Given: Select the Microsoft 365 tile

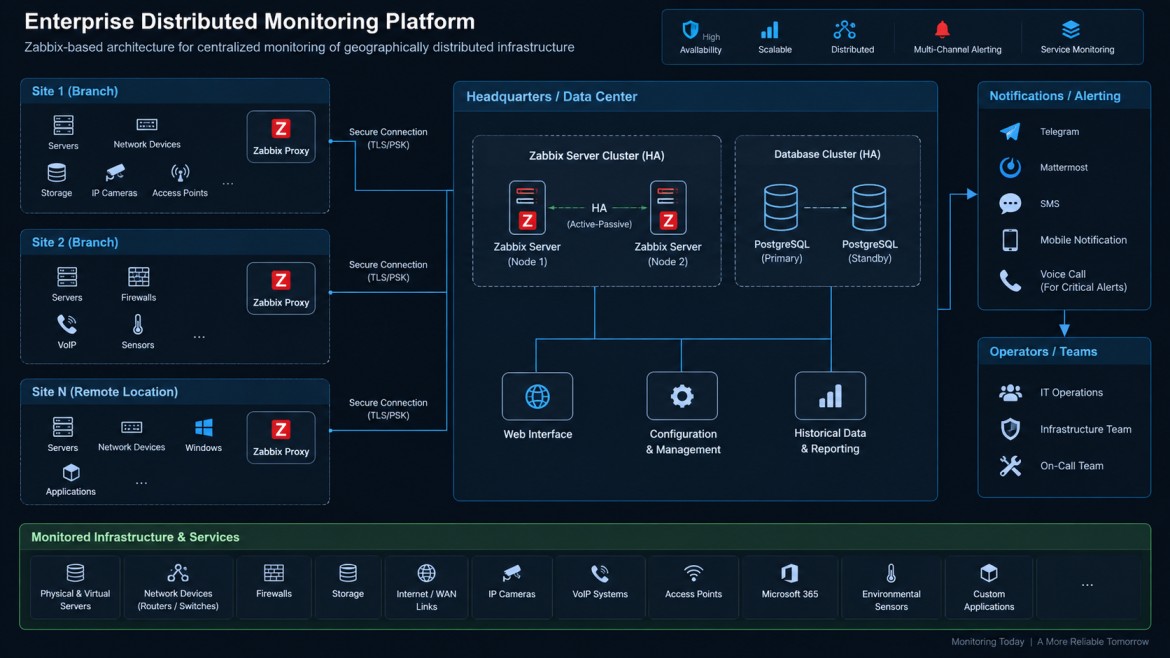Looking at the screenshot, I should click(789, 586).
